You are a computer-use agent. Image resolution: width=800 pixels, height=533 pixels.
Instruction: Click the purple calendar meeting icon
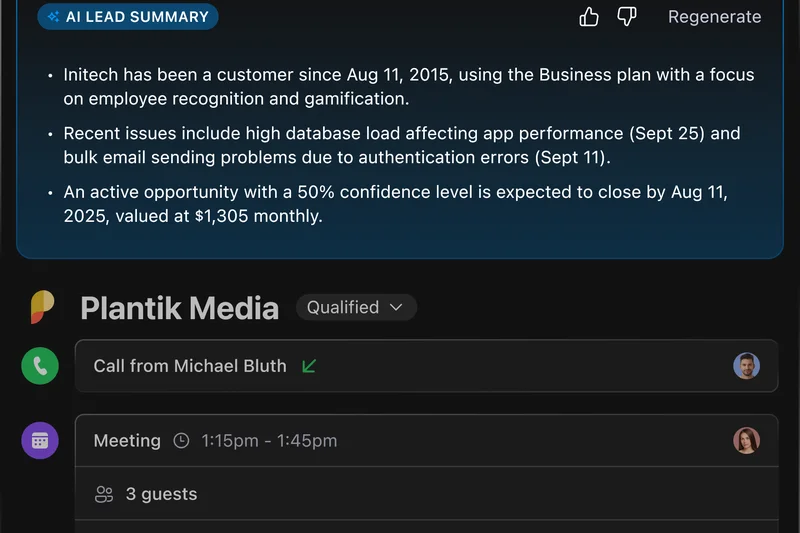point(40,440)
